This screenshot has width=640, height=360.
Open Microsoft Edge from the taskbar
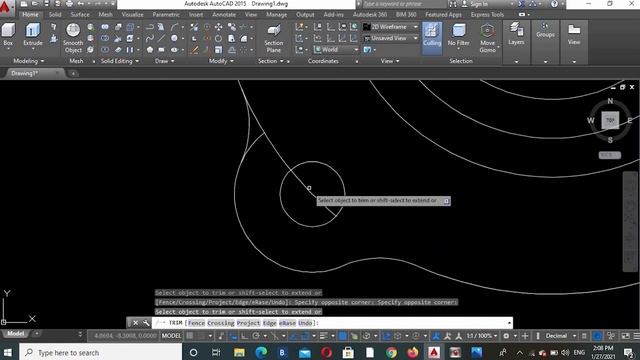[x=261, y=352]
